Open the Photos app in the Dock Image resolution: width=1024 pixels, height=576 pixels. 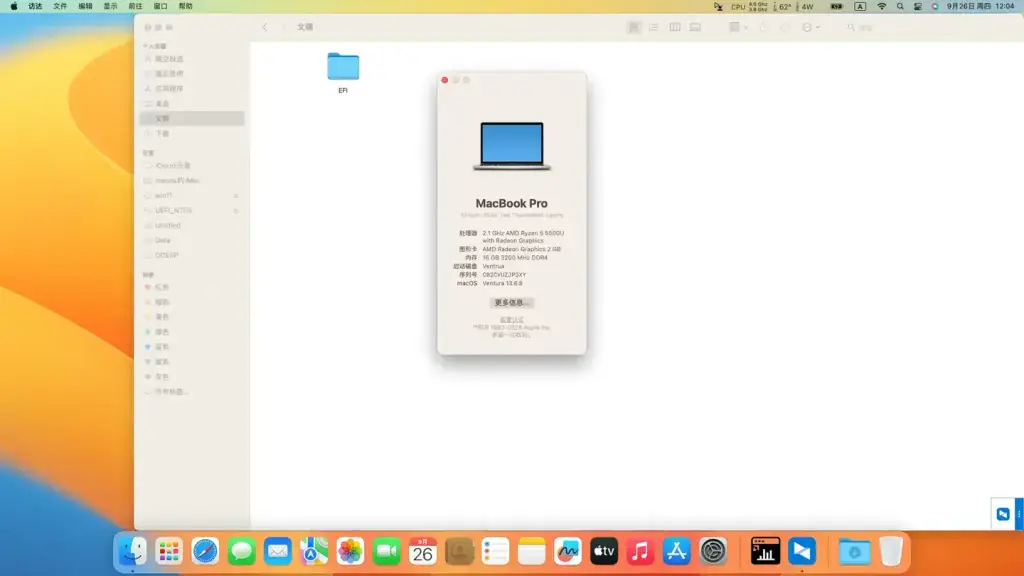[x=350, y=552]
